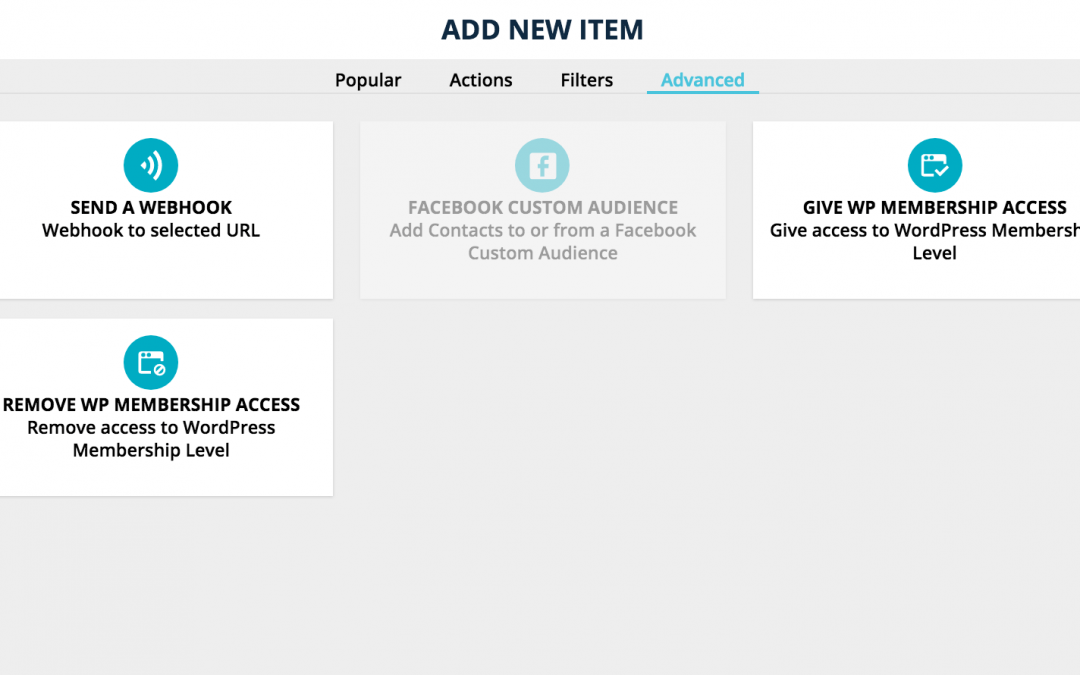
Task: Click the ADD NEW ITEM heading
Action: 542,30
